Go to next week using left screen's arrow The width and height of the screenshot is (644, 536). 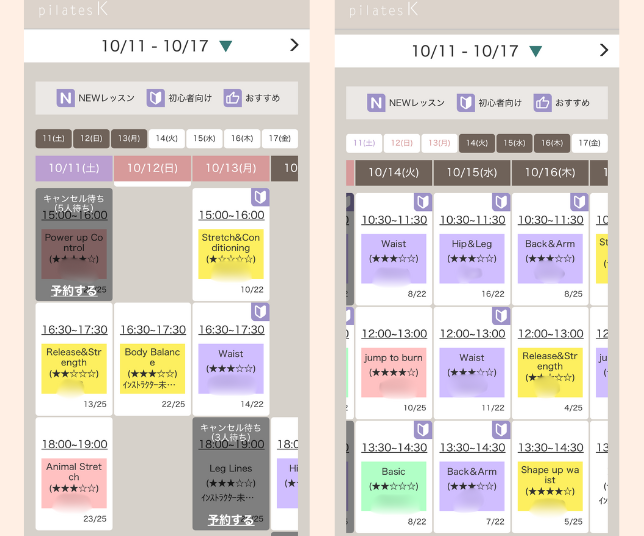[294, 45]
